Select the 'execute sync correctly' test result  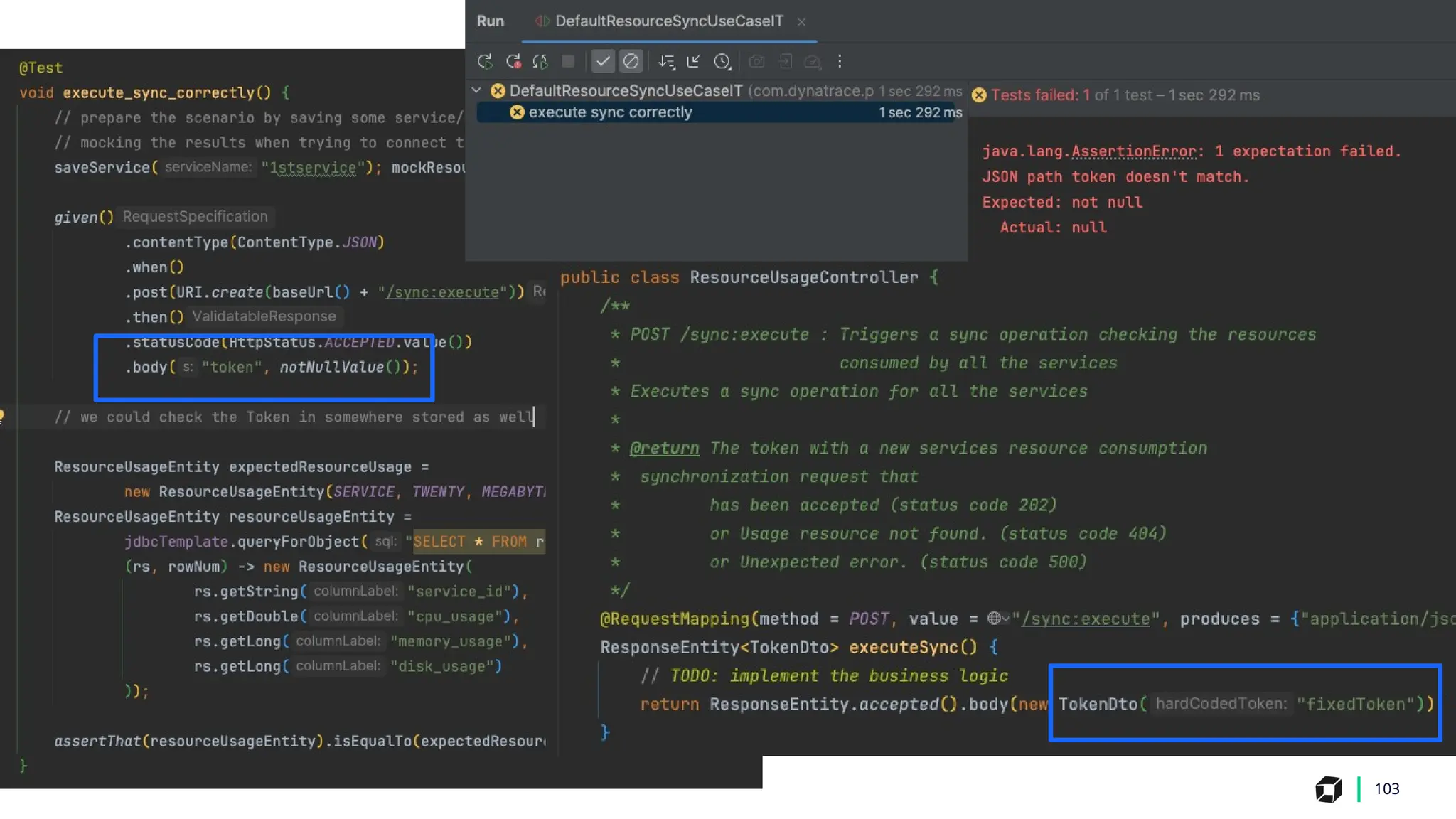coord(610,112)
